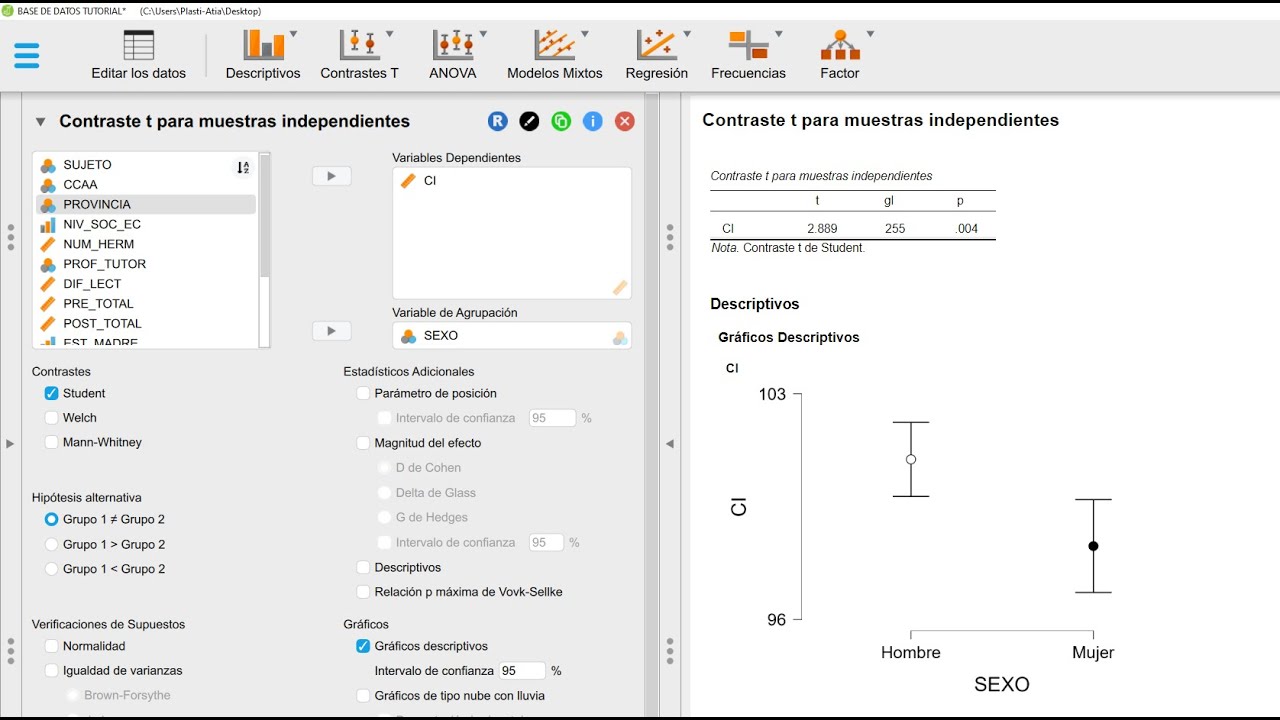Screen dimensions: 1280x720
Task: Click arrow to assign Variables Dependientes
Action: pyautogui.click(x=332, y=176)
